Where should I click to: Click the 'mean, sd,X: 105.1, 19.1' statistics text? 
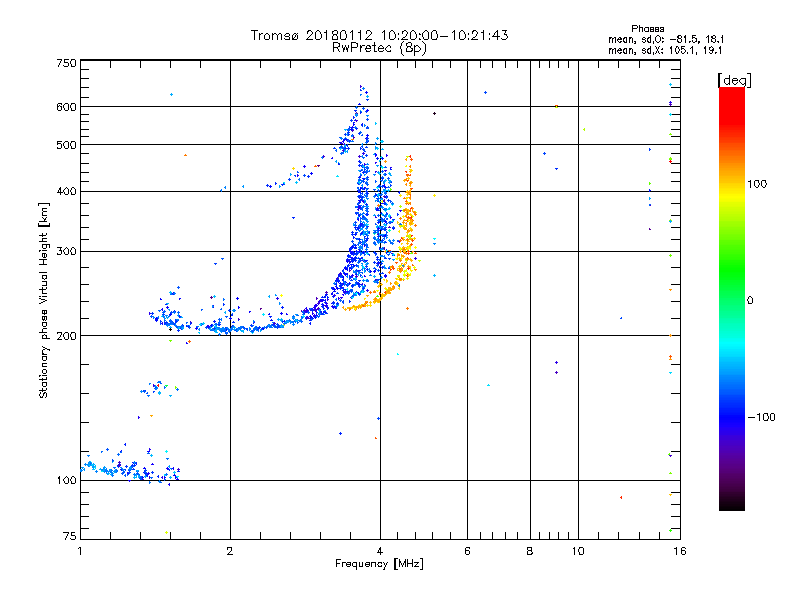point(665,51)
